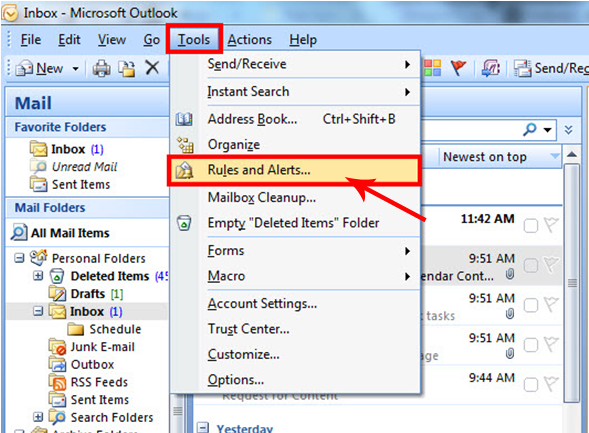Open the Actions menu

249,39
